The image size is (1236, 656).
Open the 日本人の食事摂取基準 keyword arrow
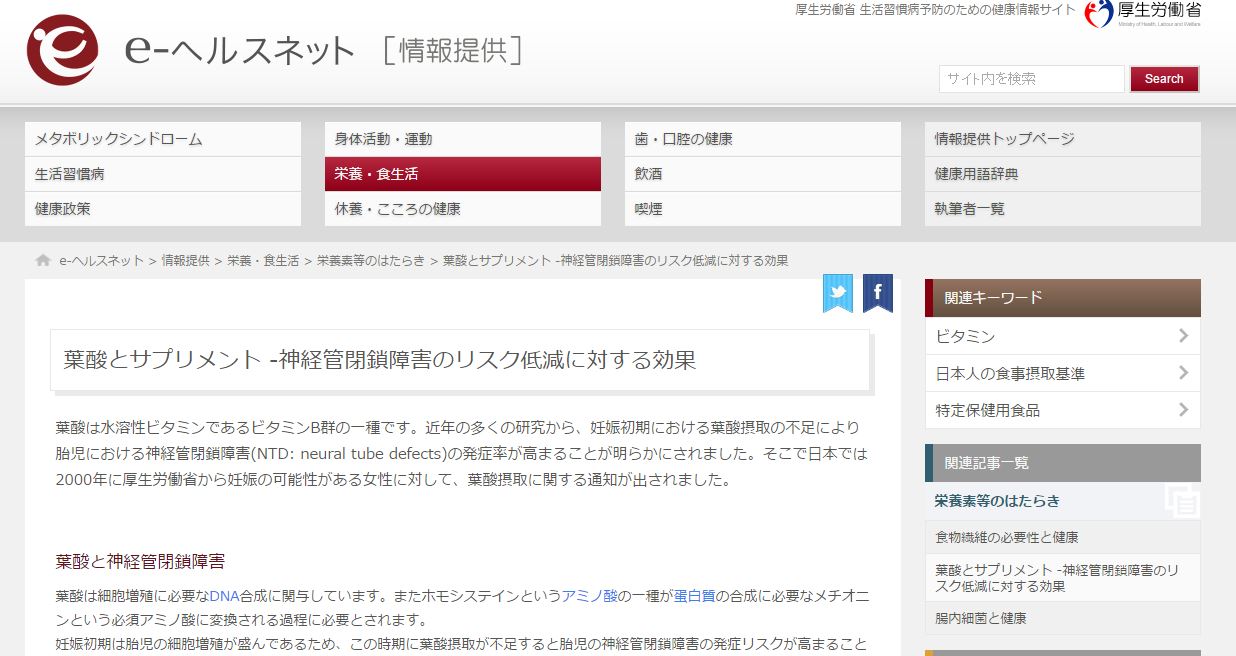(x=1183, y=373)
